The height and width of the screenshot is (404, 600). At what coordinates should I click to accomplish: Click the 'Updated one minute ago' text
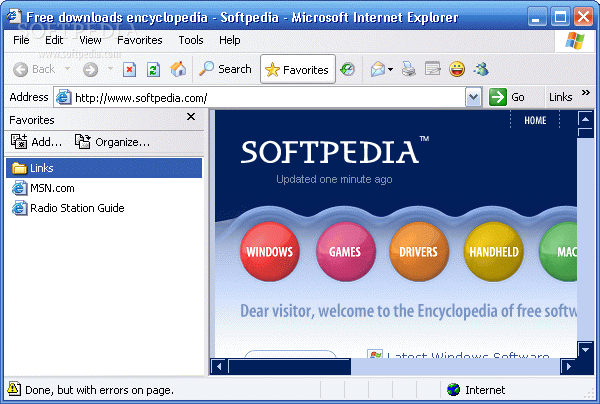point(334,179)
